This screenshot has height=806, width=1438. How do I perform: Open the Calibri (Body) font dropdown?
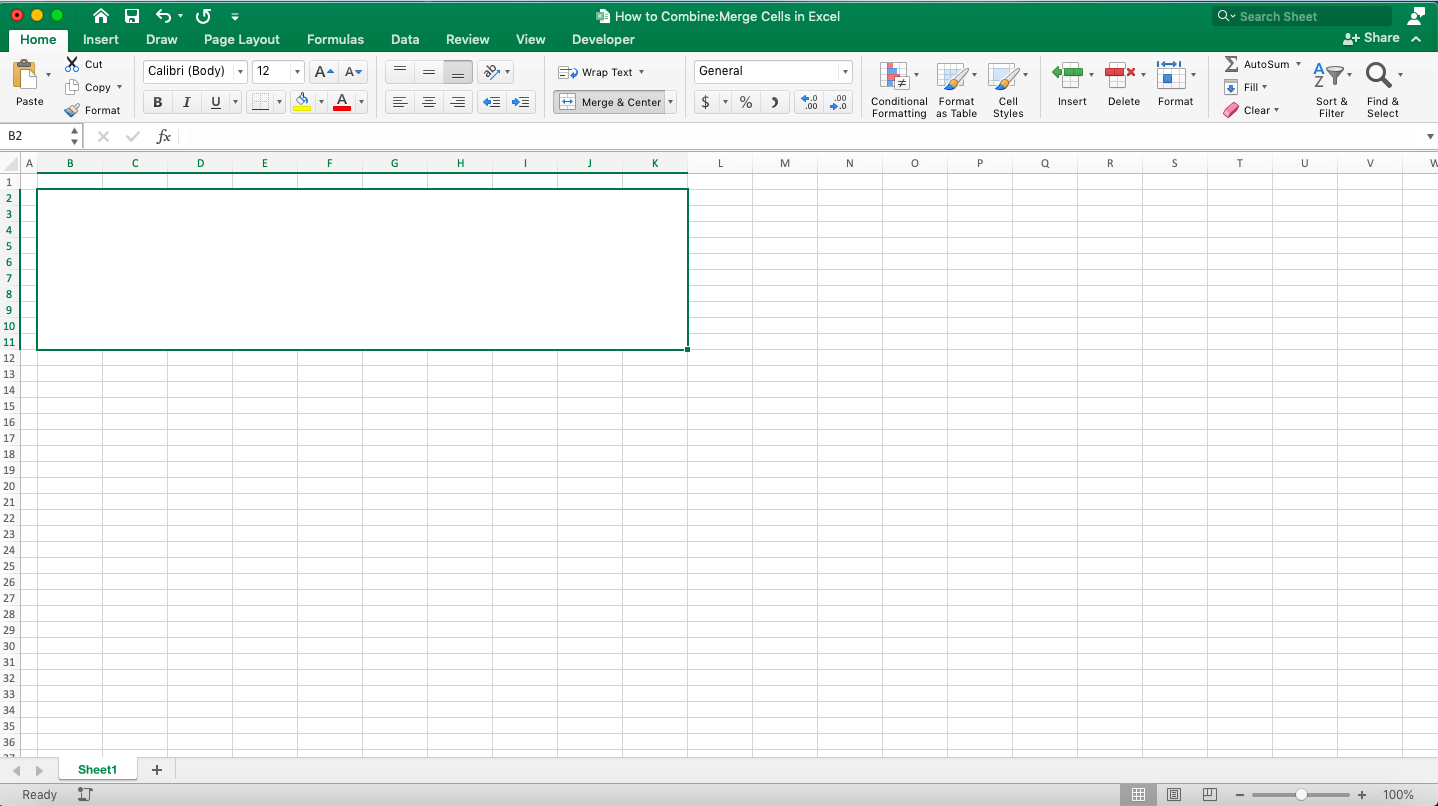point(240,72)
